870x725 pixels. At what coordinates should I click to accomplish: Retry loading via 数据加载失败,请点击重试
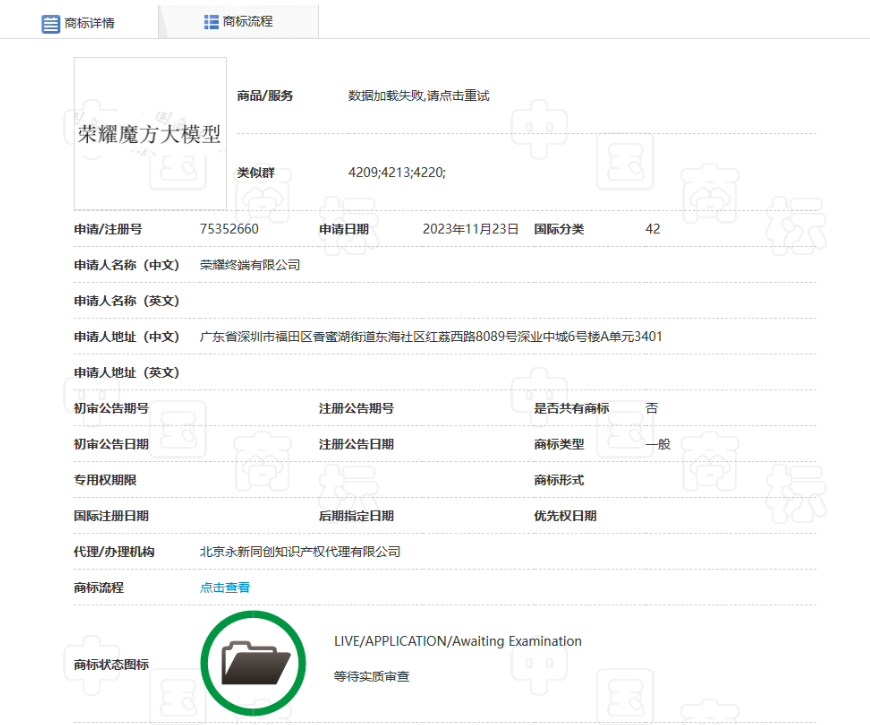[418, 96]
